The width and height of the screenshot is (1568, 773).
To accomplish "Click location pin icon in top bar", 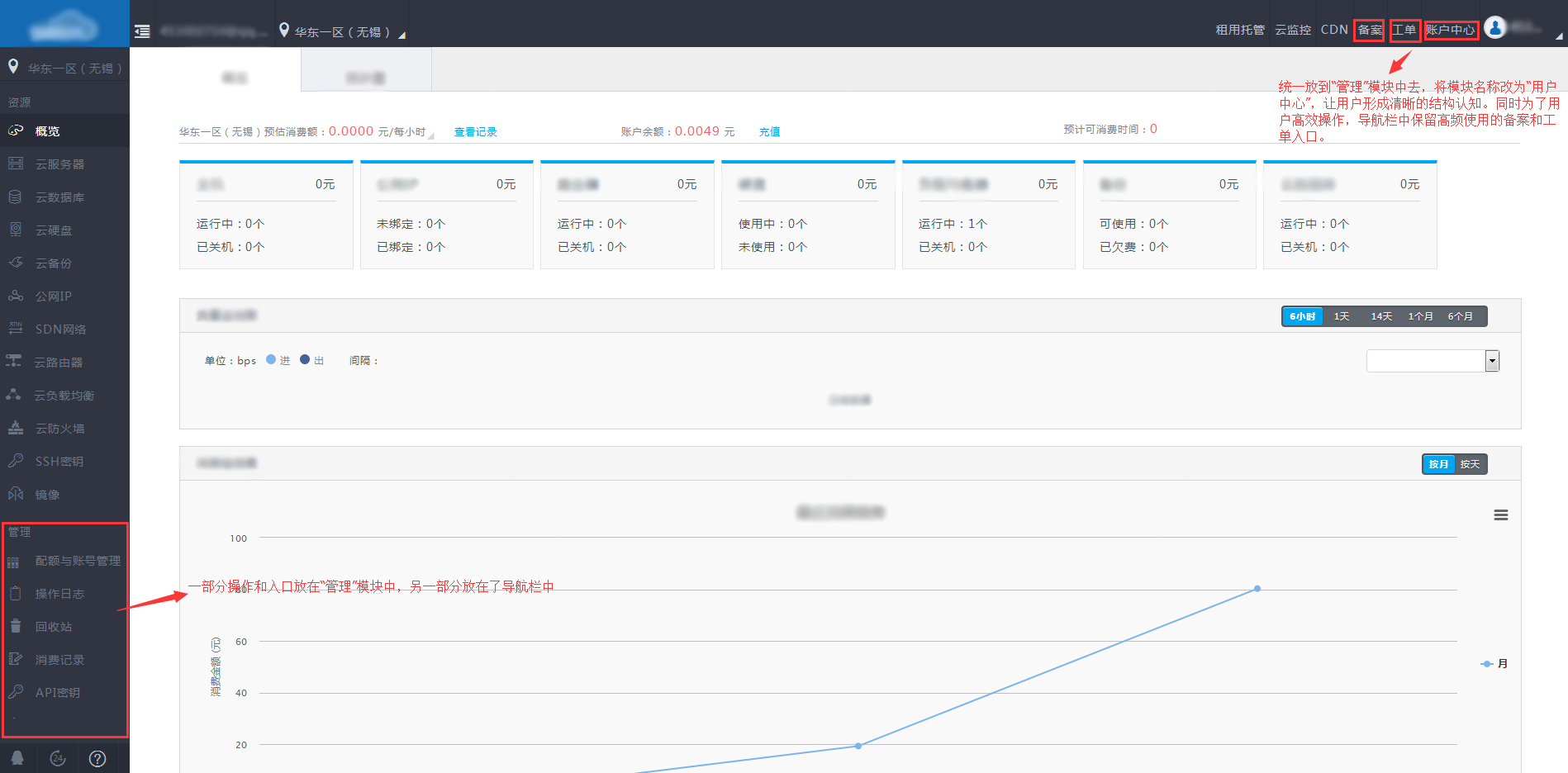I will coord(284,30).
